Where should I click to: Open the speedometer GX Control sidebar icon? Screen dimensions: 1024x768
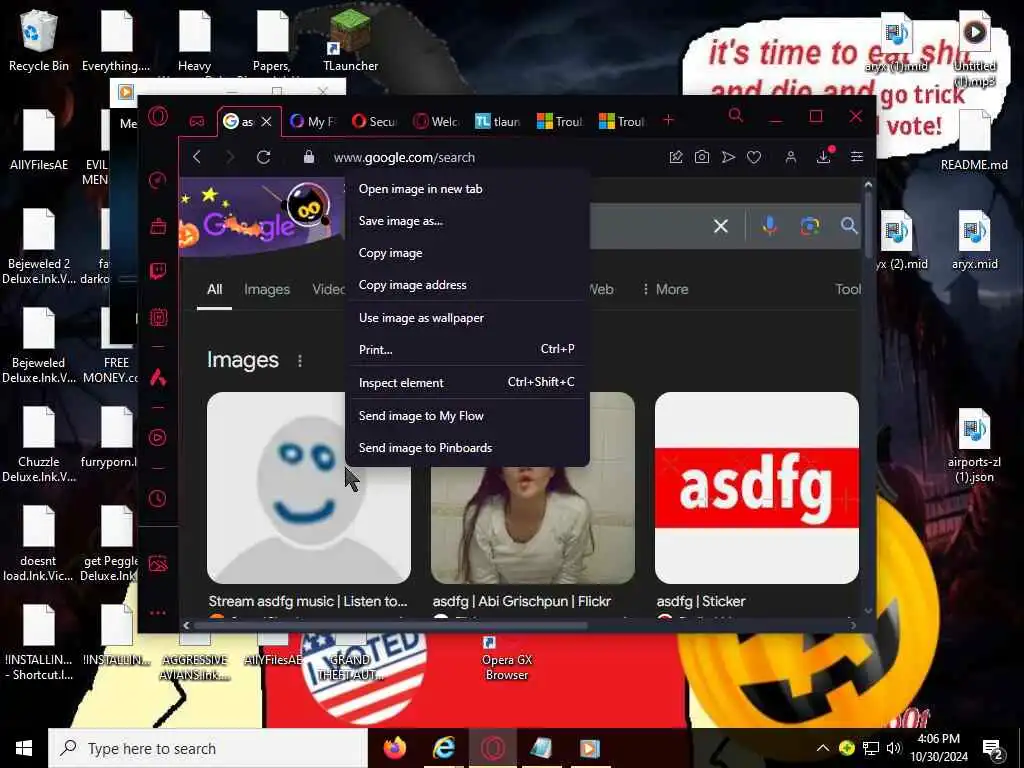coord(157,180)
